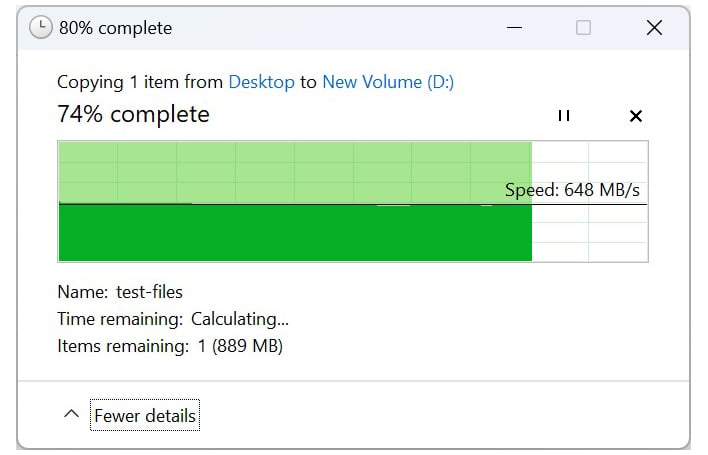Open the New Volume (D:) destination link
Screen dimensions: 708x455
388,82
